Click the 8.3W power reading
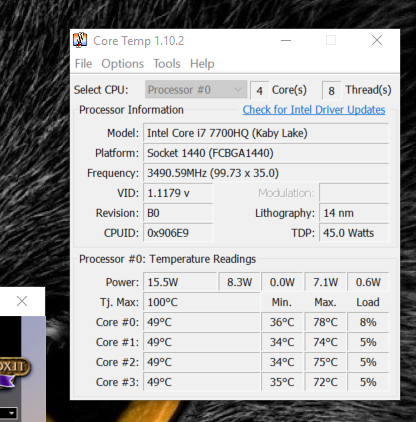The height and width of the screenshot is (422, 416). pyautogui.click(x=239, y=282)
